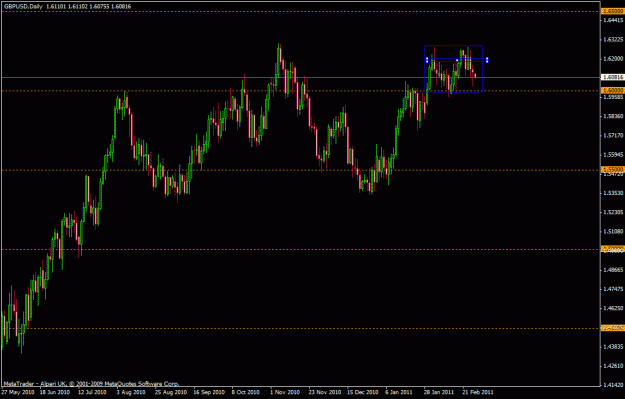
Task: Click the 1.42610 price scale value
Action: point(613,366)
